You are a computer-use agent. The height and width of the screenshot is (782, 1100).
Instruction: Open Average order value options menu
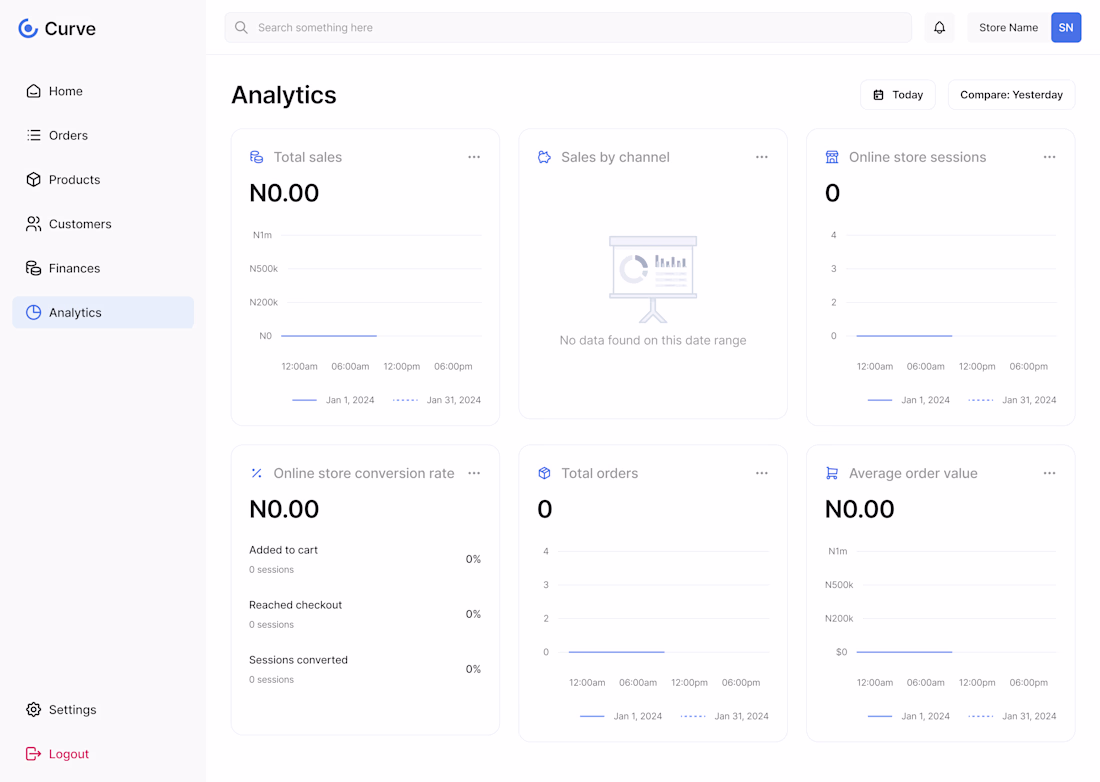[x=1049, y=473]
